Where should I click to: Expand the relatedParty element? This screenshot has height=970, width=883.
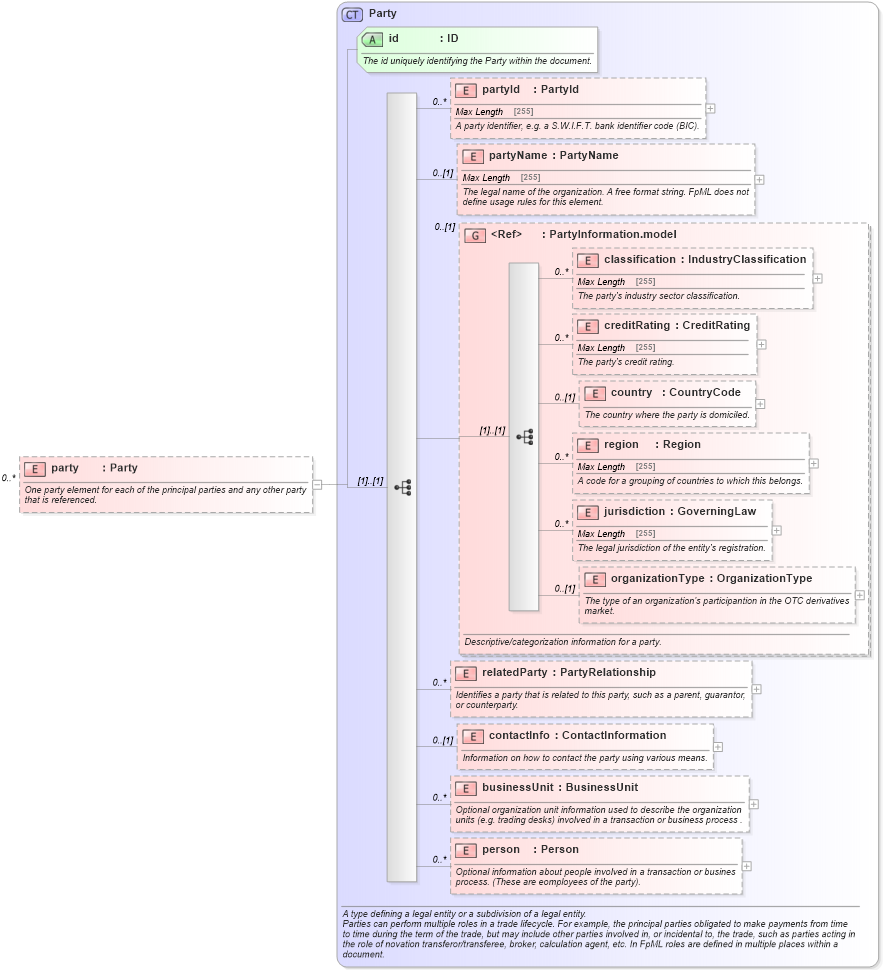point(756,689)
